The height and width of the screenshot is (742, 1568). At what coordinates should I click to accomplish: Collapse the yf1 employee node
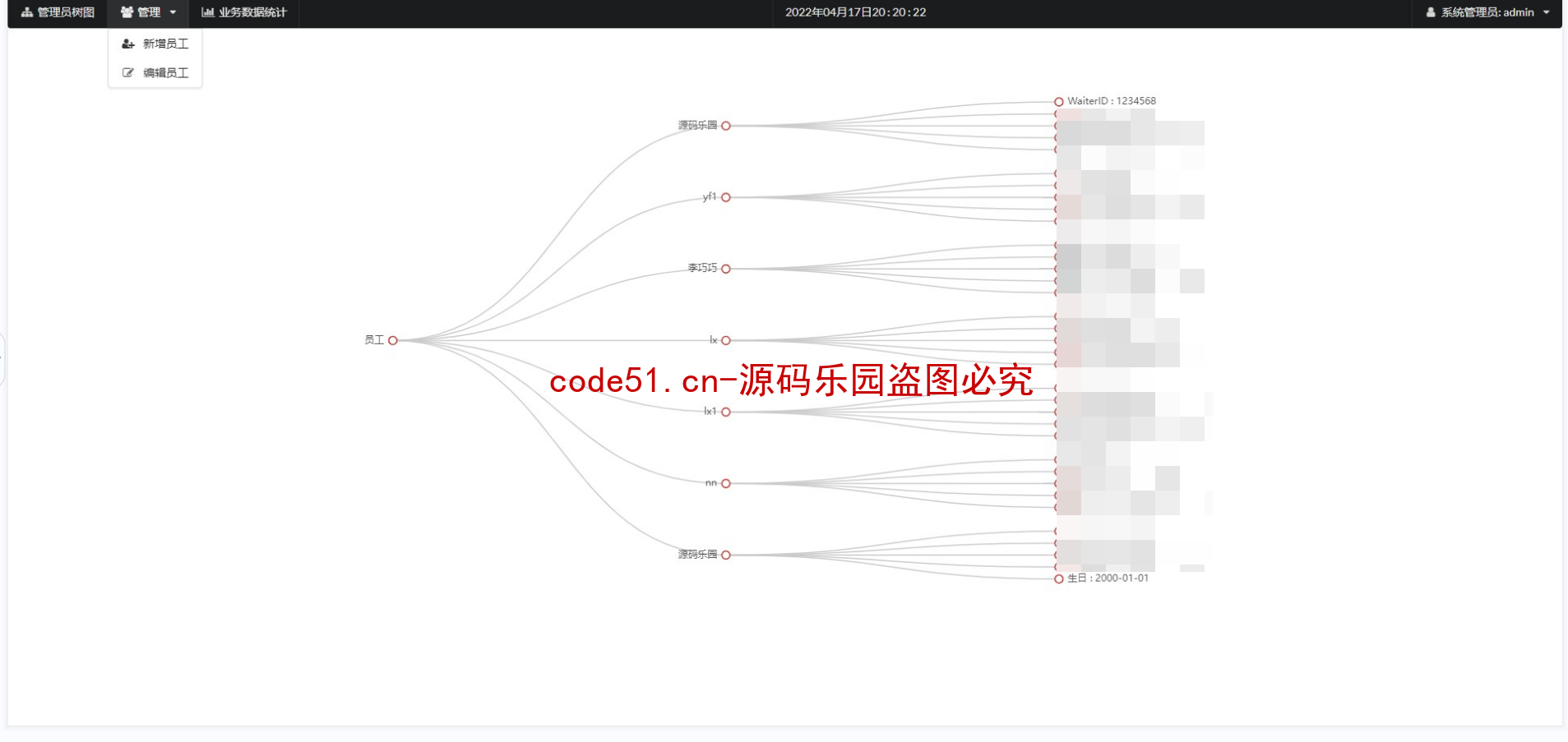[x=726, y=197]
